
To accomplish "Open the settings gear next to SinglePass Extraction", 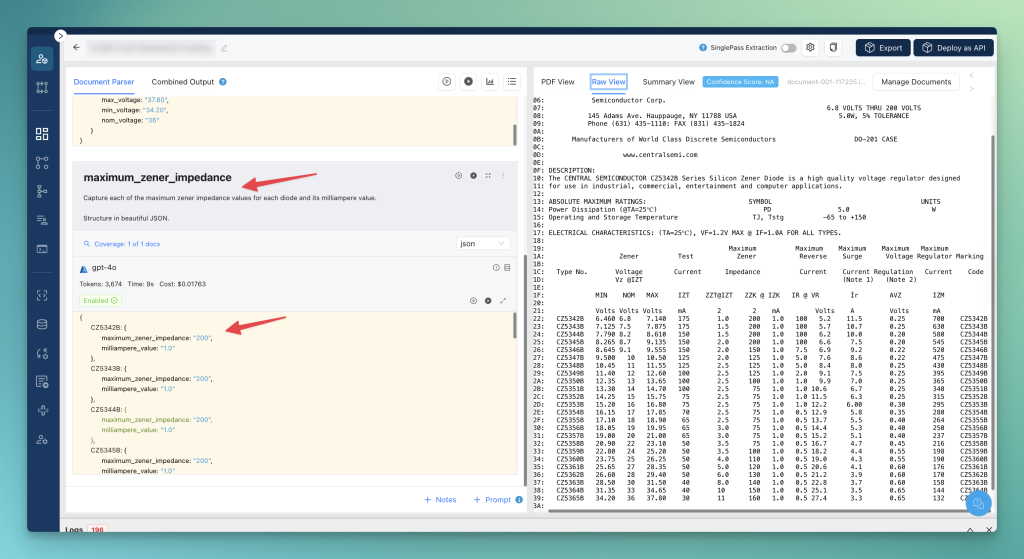I will tap(810, 47).
